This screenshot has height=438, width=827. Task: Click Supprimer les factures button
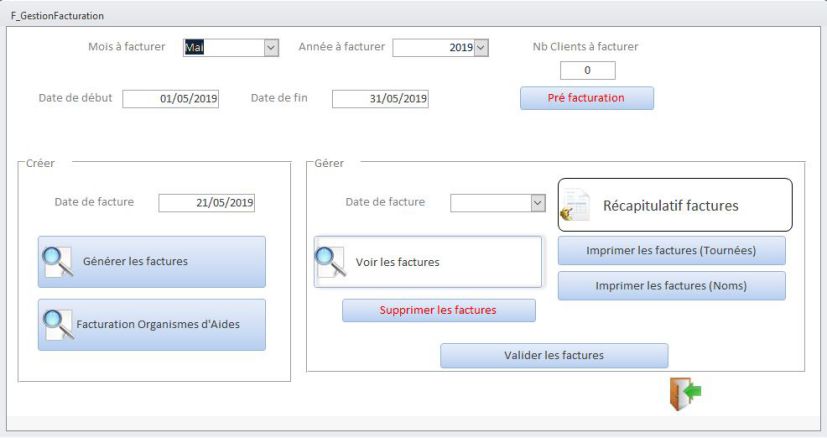(x=438, y=310)
